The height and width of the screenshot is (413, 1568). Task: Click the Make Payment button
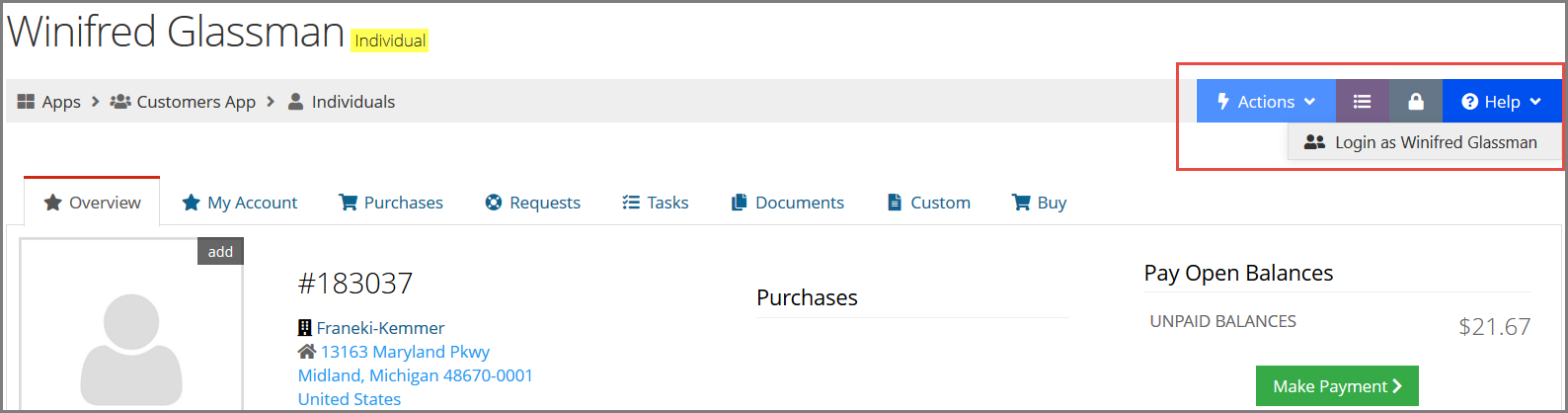(1337, 386)
